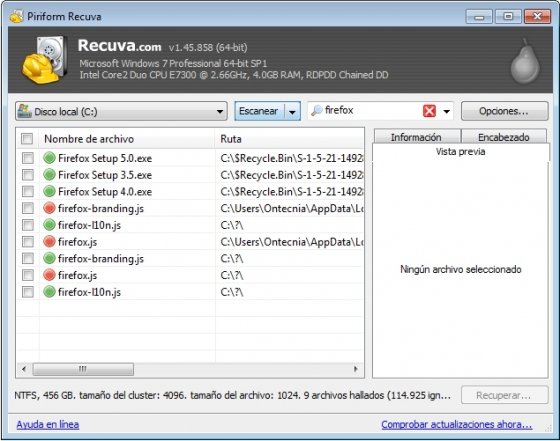Click the Recuva hard-hat drive logo
Viewport: 560px width, 441px height.
[44, 59]
